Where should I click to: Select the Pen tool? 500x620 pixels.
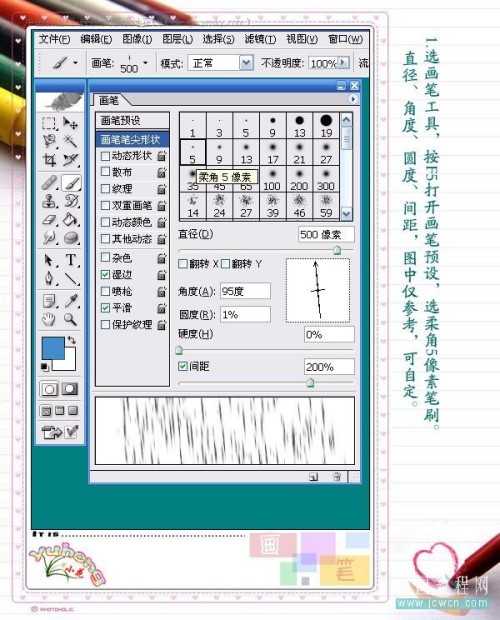[x=49, y=279]
